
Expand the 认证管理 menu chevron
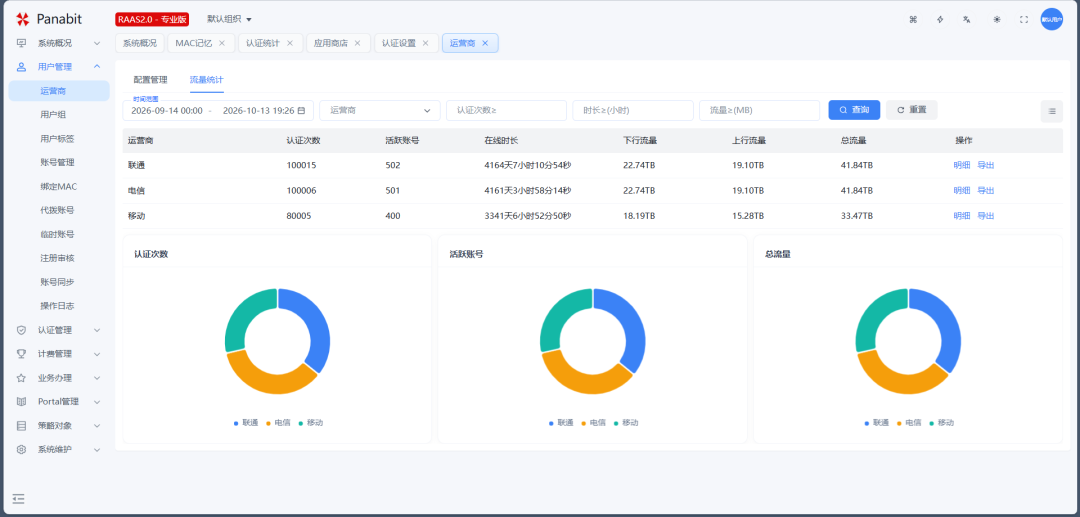pos(97,330)
